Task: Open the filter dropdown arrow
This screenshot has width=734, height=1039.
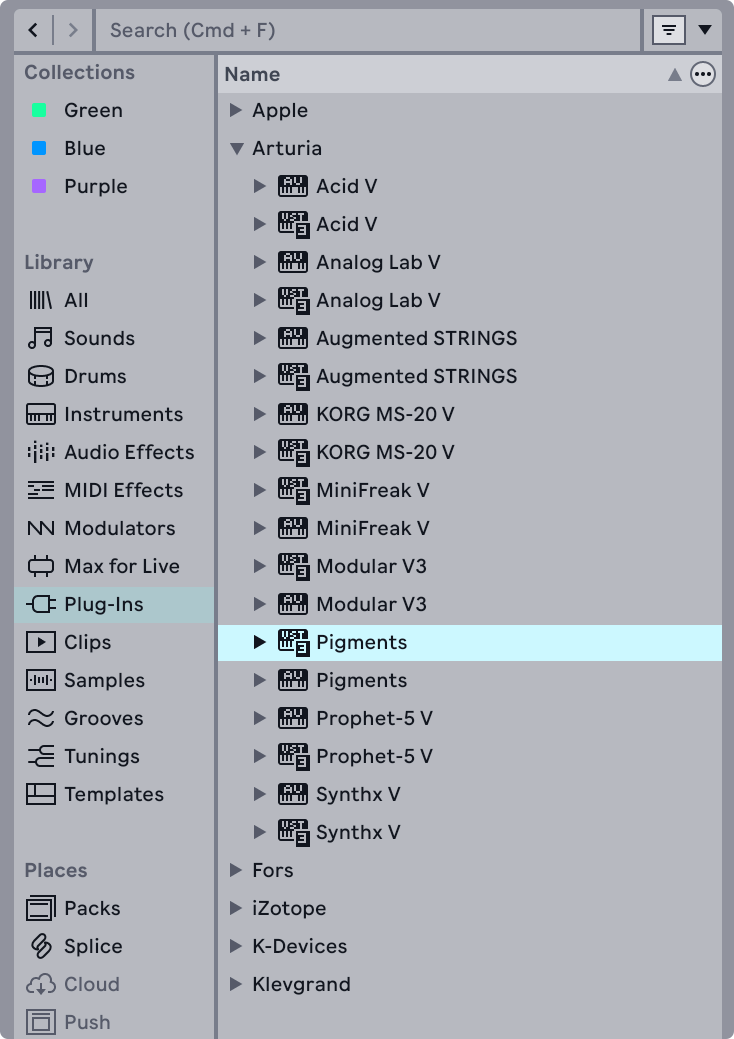Action: [x=705, y=30]
